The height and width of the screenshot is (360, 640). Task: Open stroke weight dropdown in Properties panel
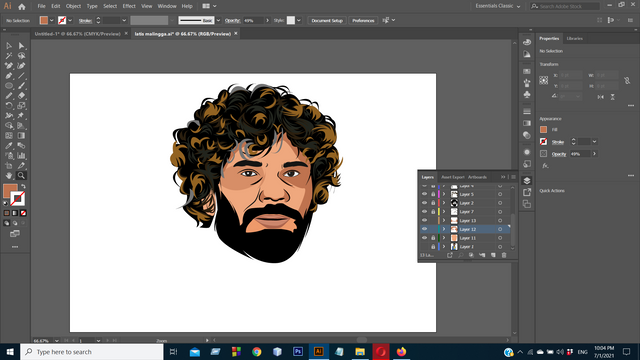(x=595, y=142)
